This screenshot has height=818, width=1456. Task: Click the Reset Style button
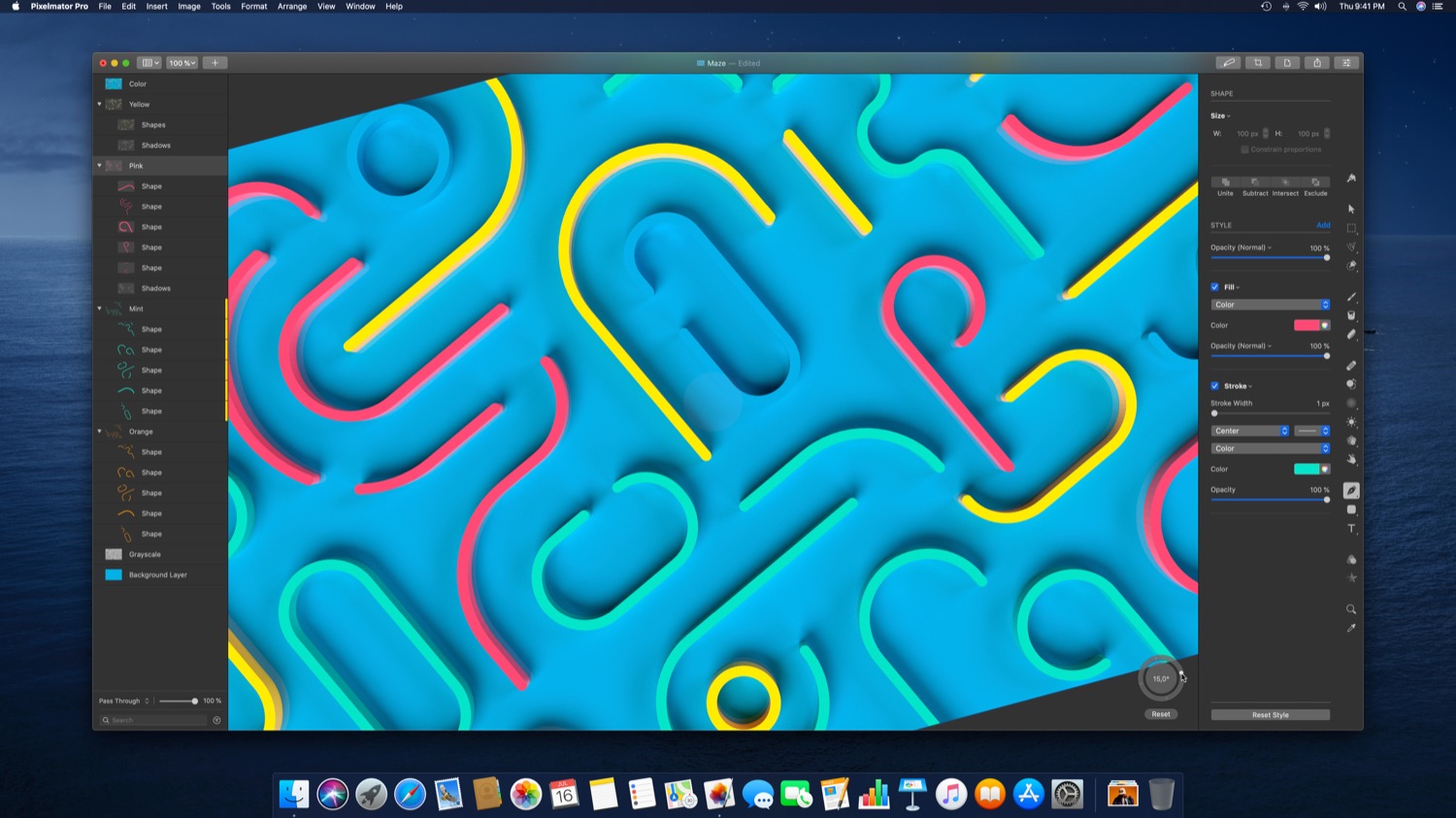coord(1270,715)
